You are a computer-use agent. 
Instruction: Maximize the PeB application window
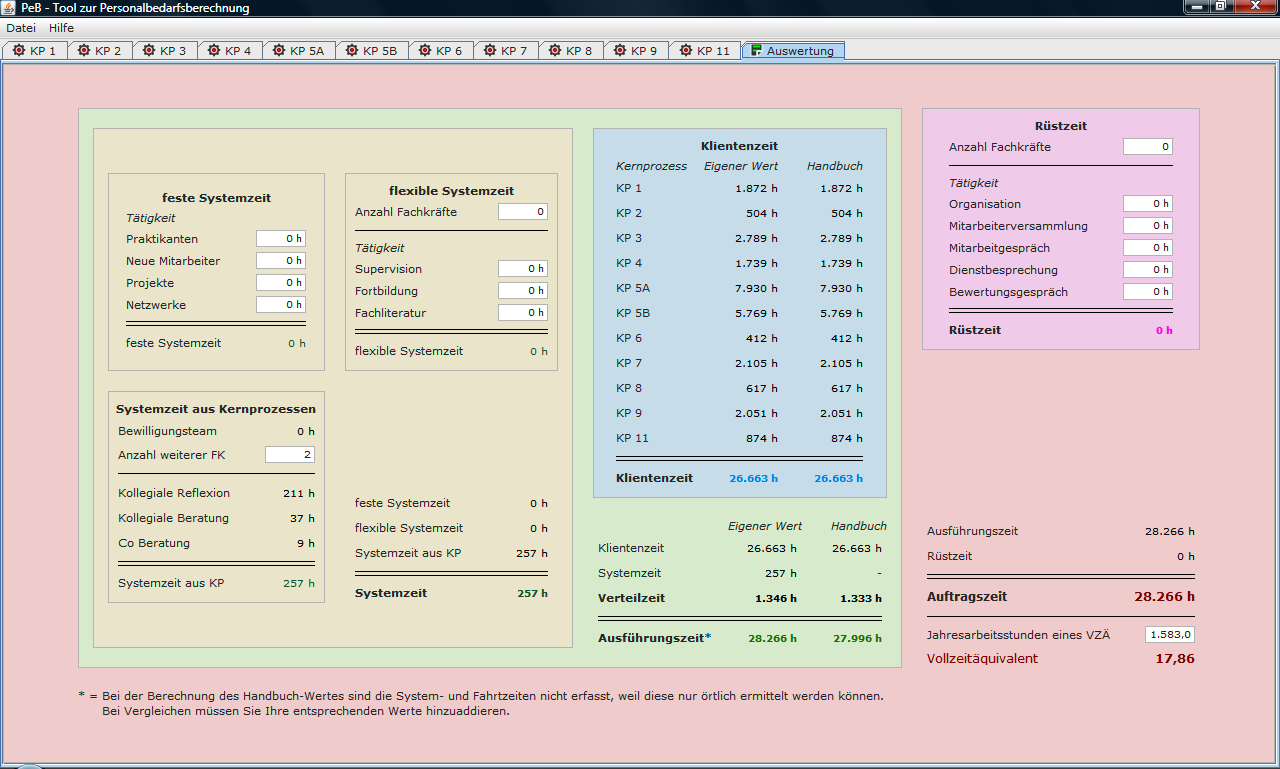(x=1220, y=7)
